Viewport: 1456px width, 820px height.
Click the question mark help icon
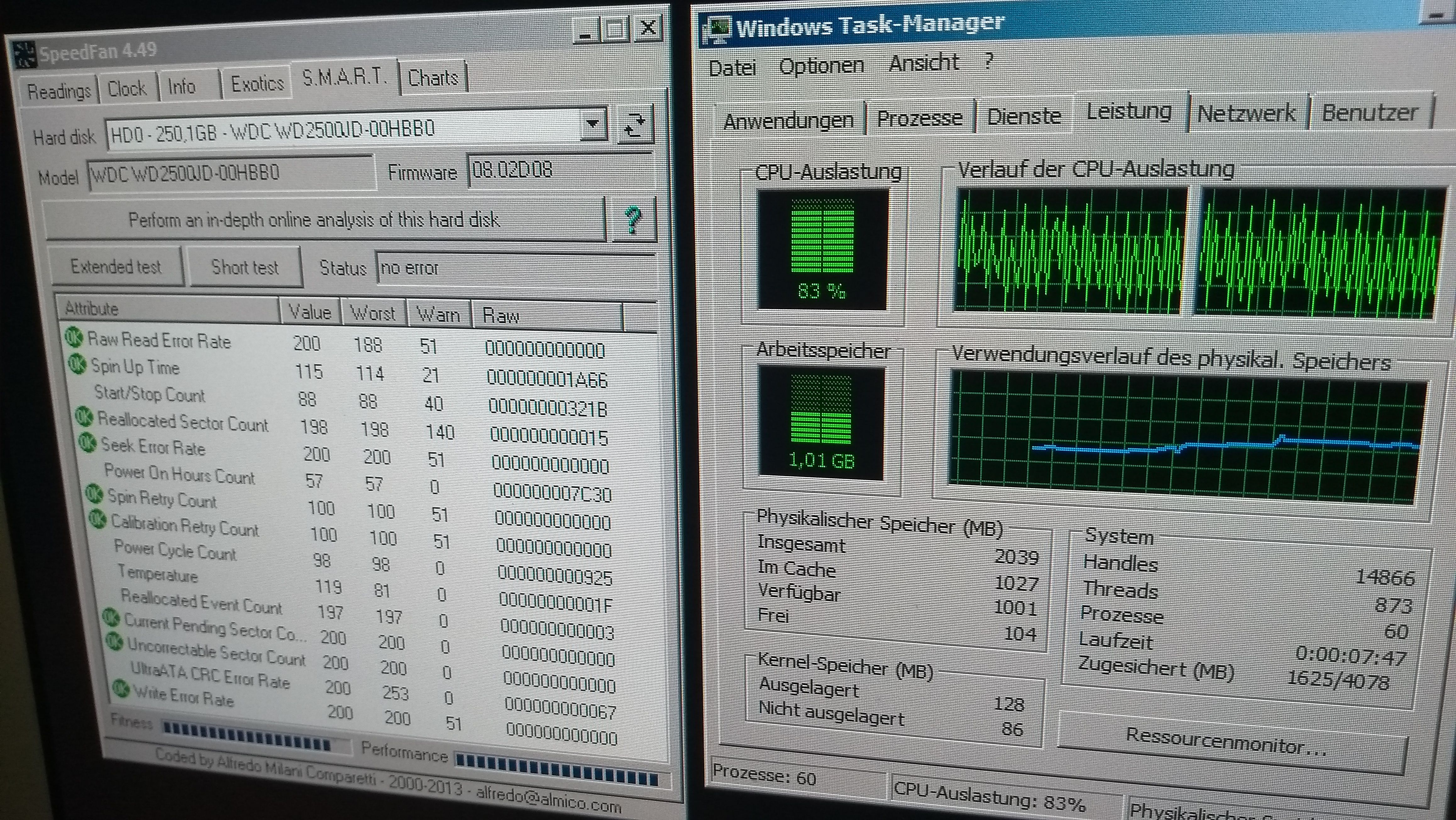point(633,219)
